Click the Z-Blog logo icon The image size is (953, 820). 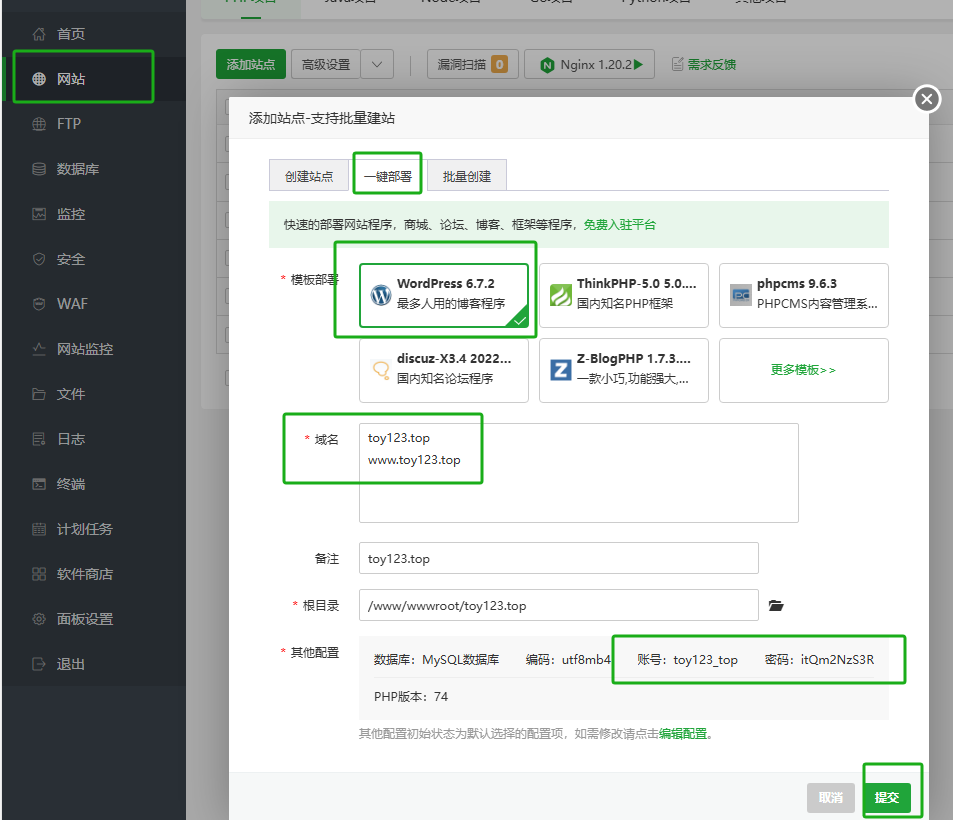[x=560, y=370]
